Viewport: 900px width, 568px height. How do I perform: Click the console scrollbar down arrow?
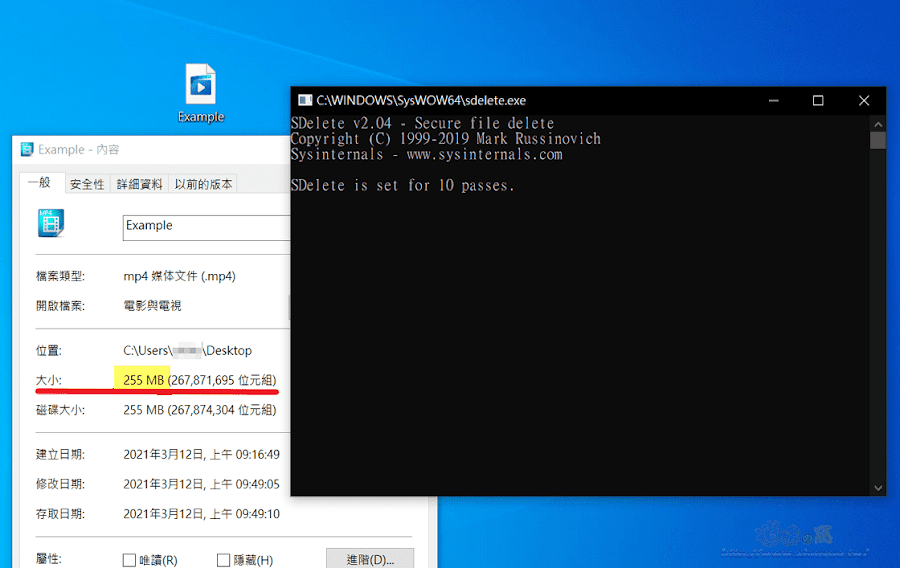coord(878,488)
